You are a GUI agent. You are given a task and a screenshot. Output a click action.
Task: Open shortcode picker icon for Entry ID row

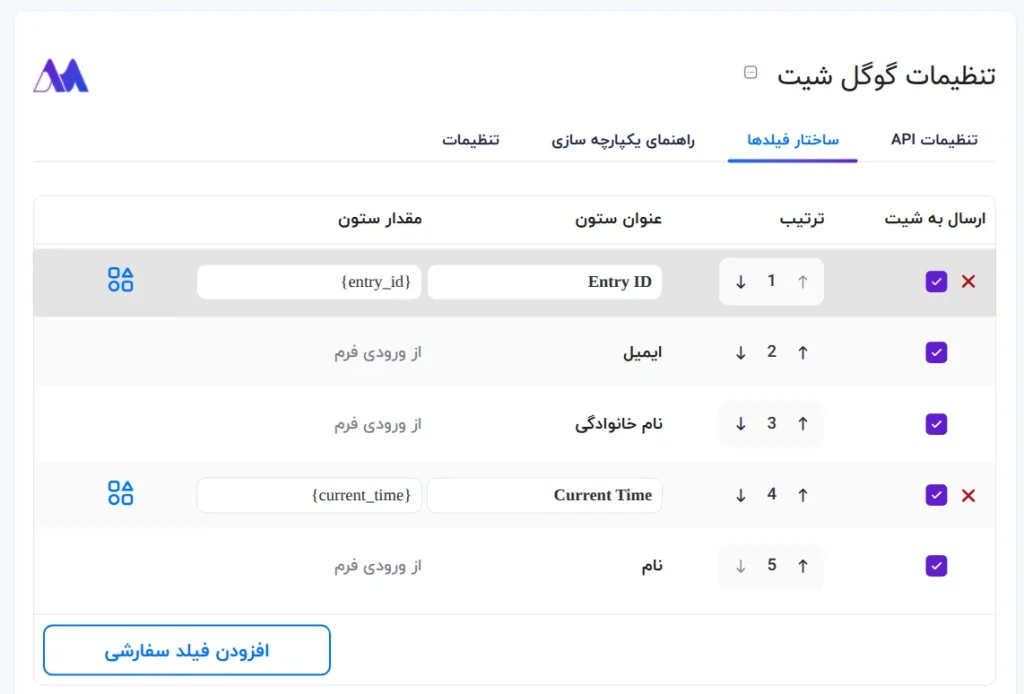120,280
